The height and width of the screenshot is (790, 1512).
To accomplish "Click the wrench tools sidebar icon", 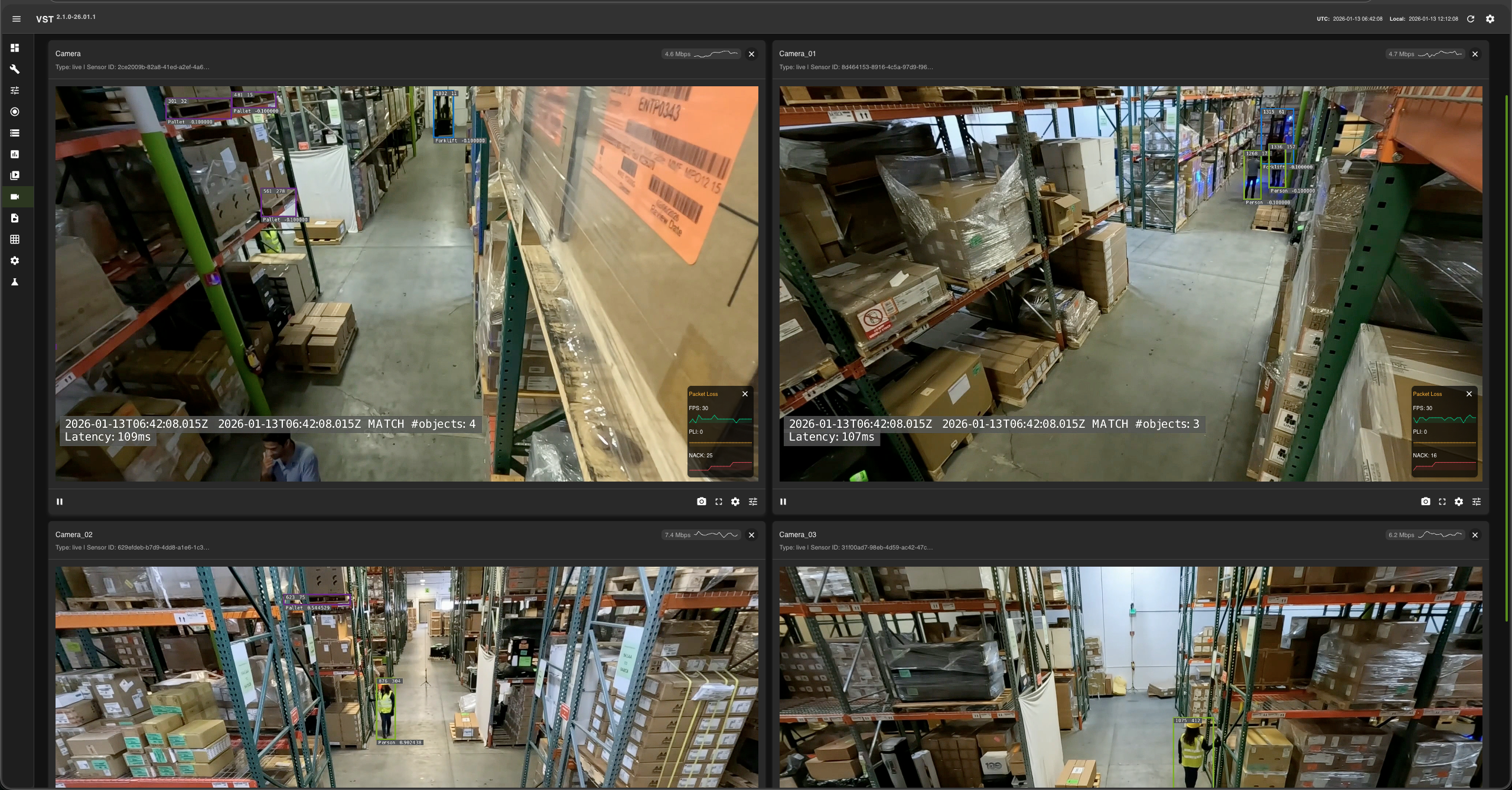I will click(15, 69).
